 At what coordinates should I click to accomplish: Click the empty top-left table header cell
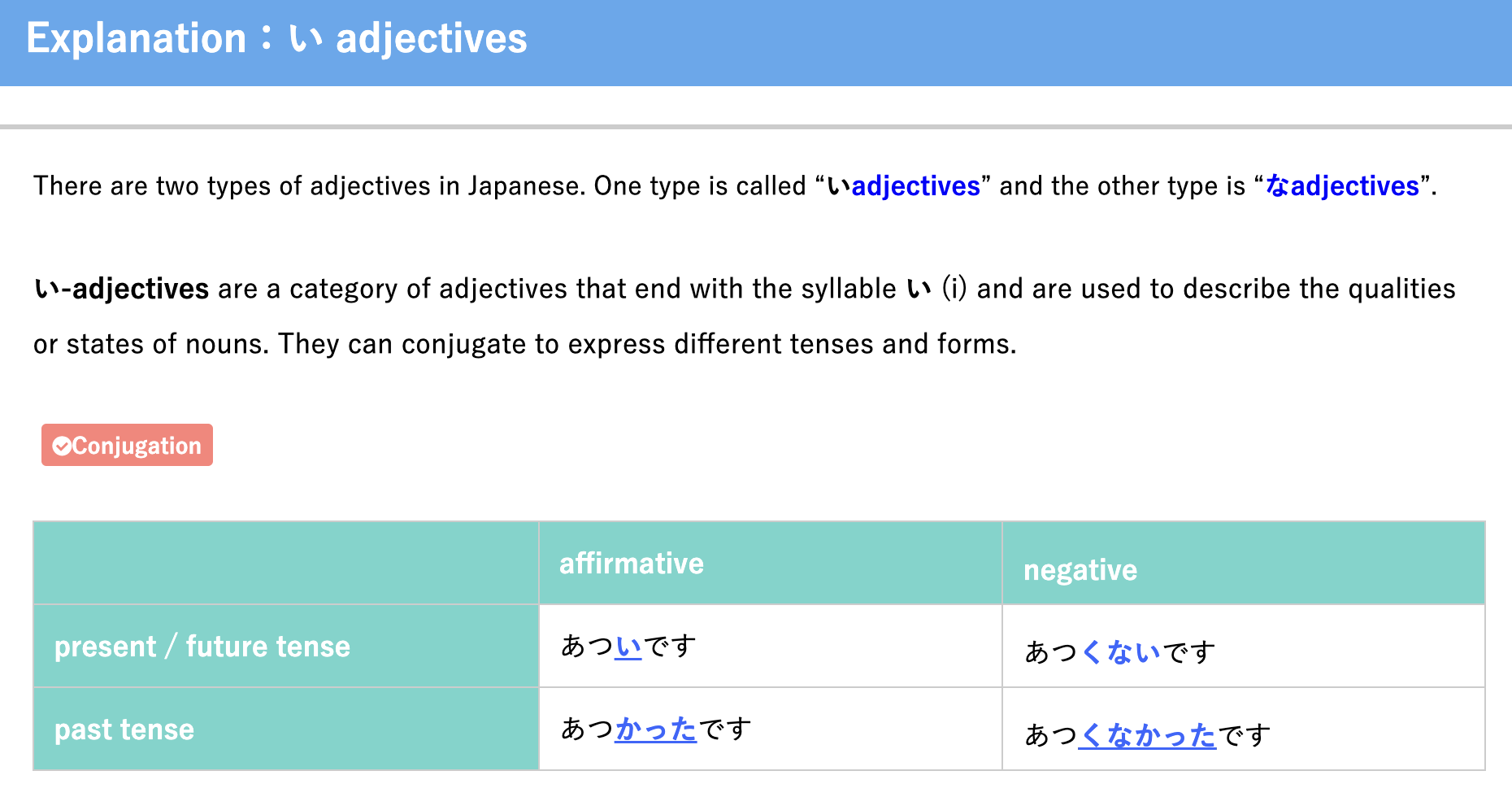(285, 563)
